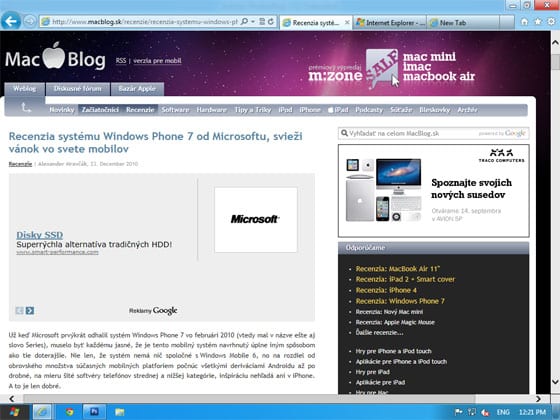Open Bleskovky in the navigation bar
This screenshot has width=560, height=420.
point(435,110)
